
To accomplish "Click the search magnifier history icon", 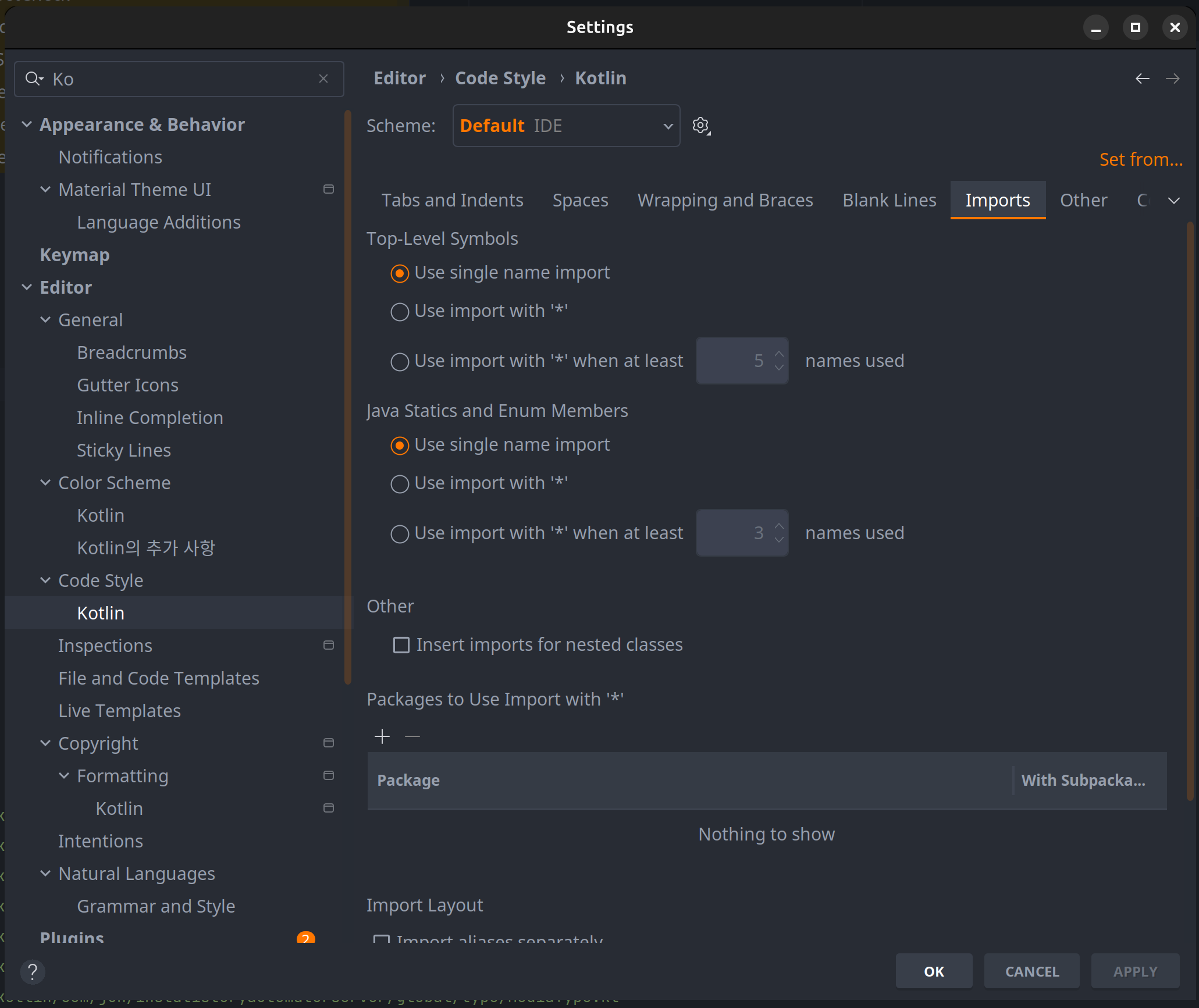I will tap(34, 79).
